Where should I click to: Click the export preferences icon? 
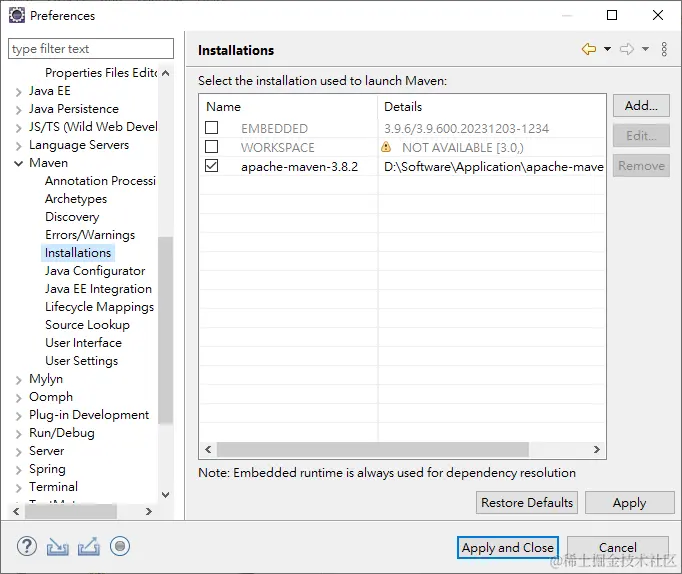tap(89, 547)
